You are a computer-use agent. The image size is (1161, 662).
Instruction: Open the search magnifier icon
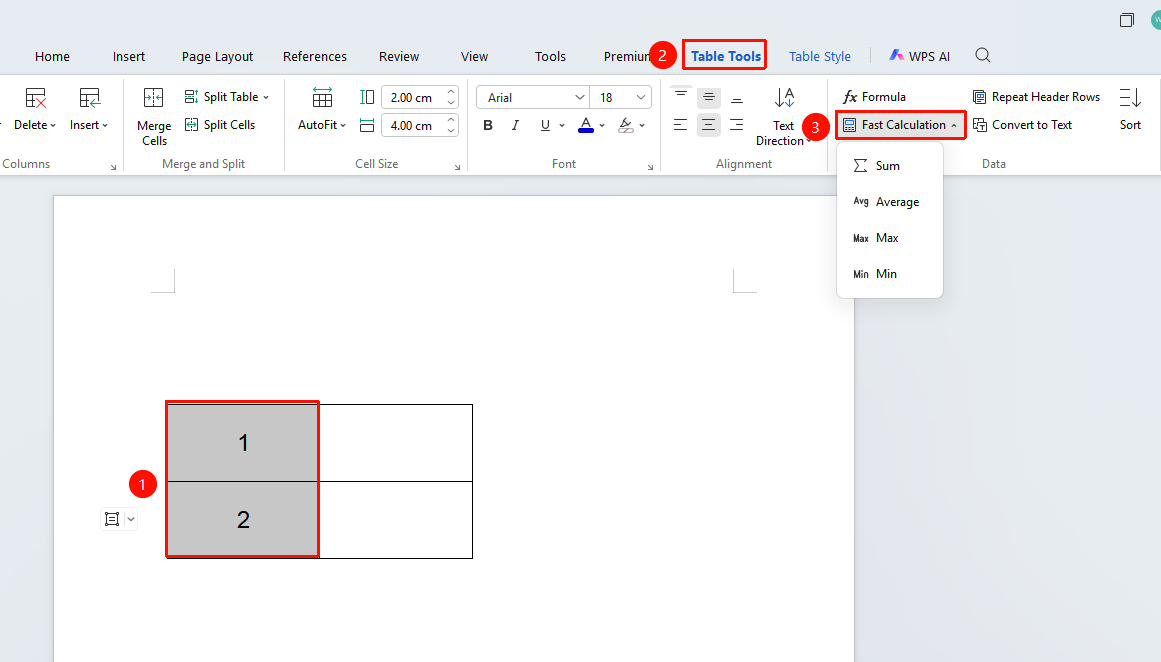coord(983,56)
